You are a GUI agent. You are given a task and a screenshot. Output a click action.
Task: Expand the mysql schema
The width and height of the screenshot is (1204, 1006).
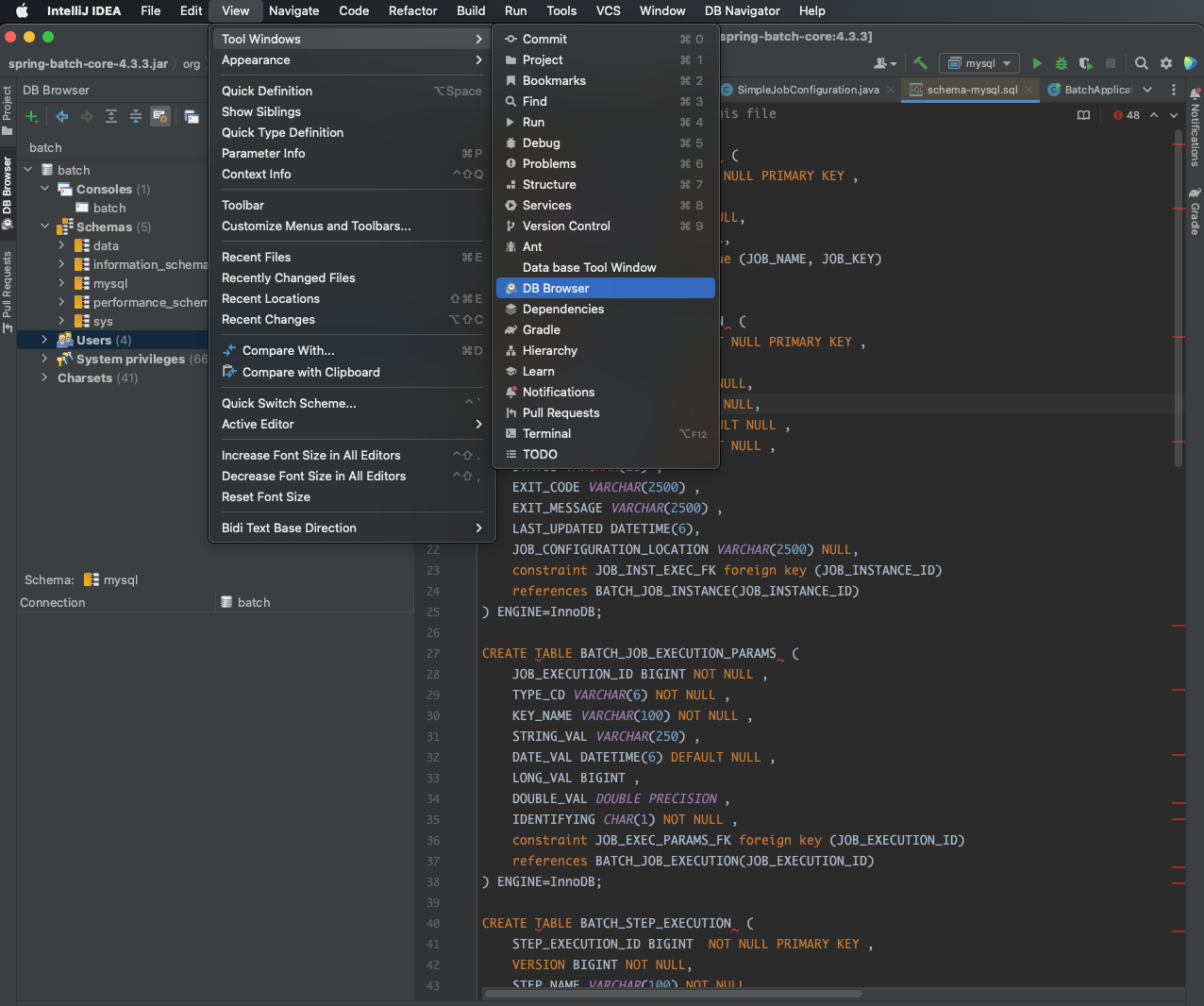click(61, 283)
